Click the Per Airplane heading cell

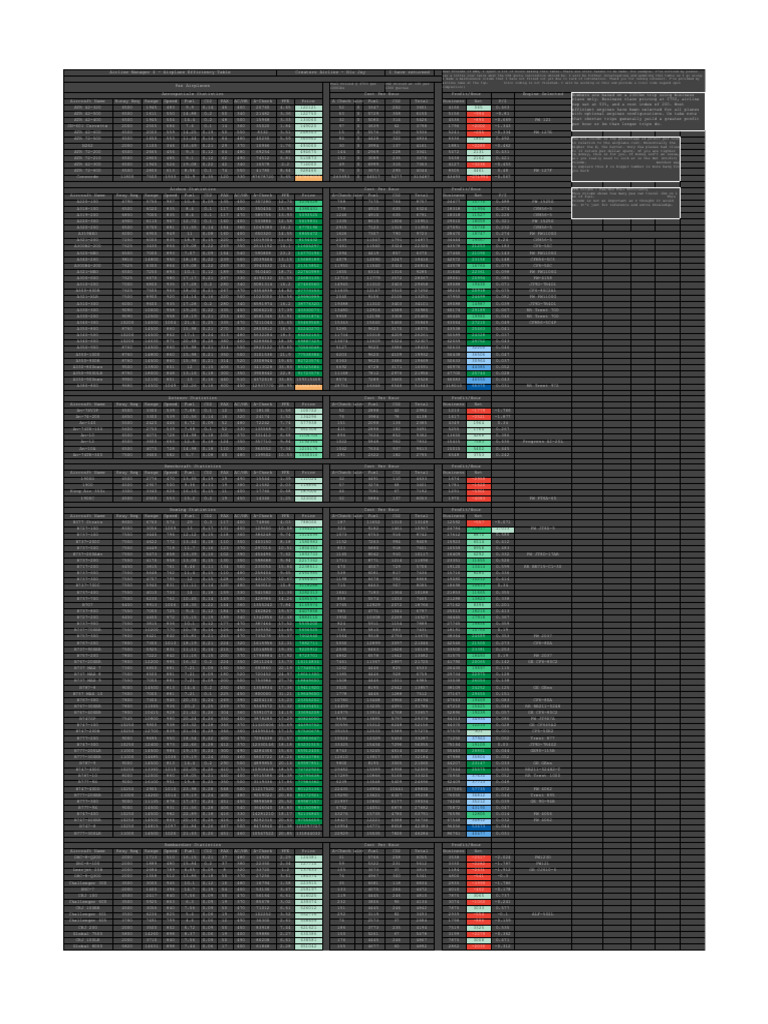click(193, 86)
